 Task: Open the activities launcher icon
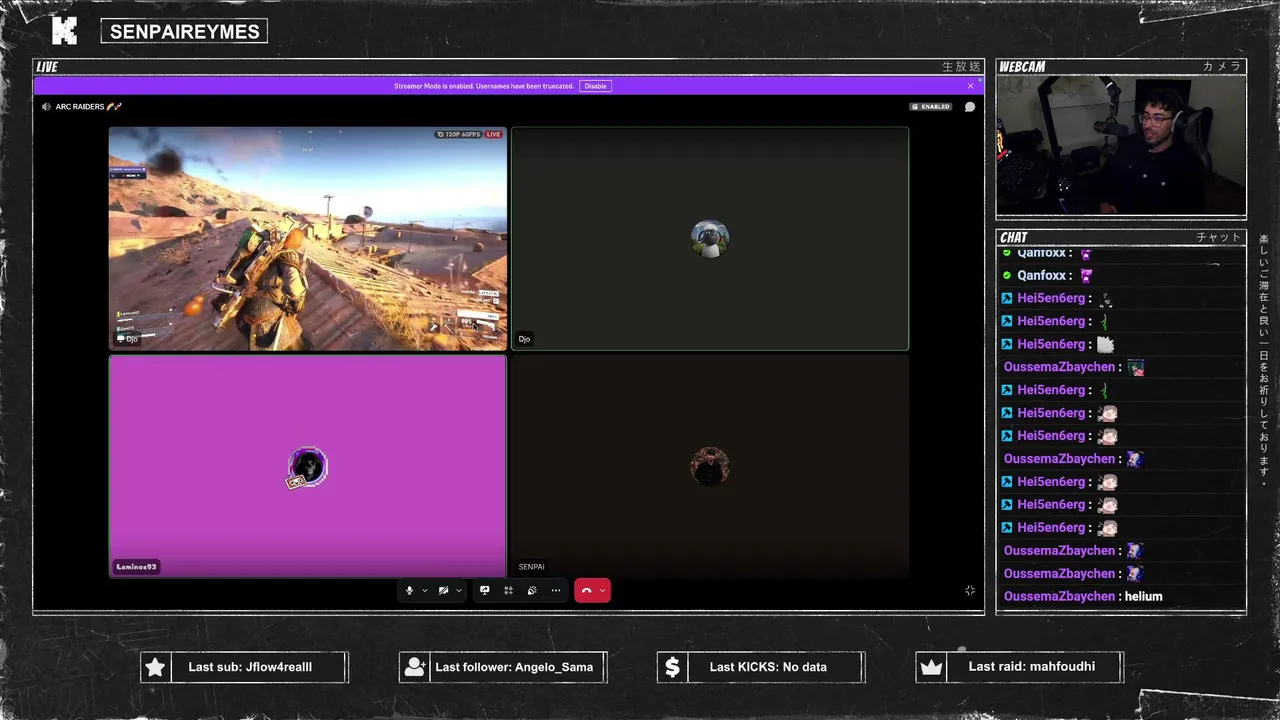(508, 590)
